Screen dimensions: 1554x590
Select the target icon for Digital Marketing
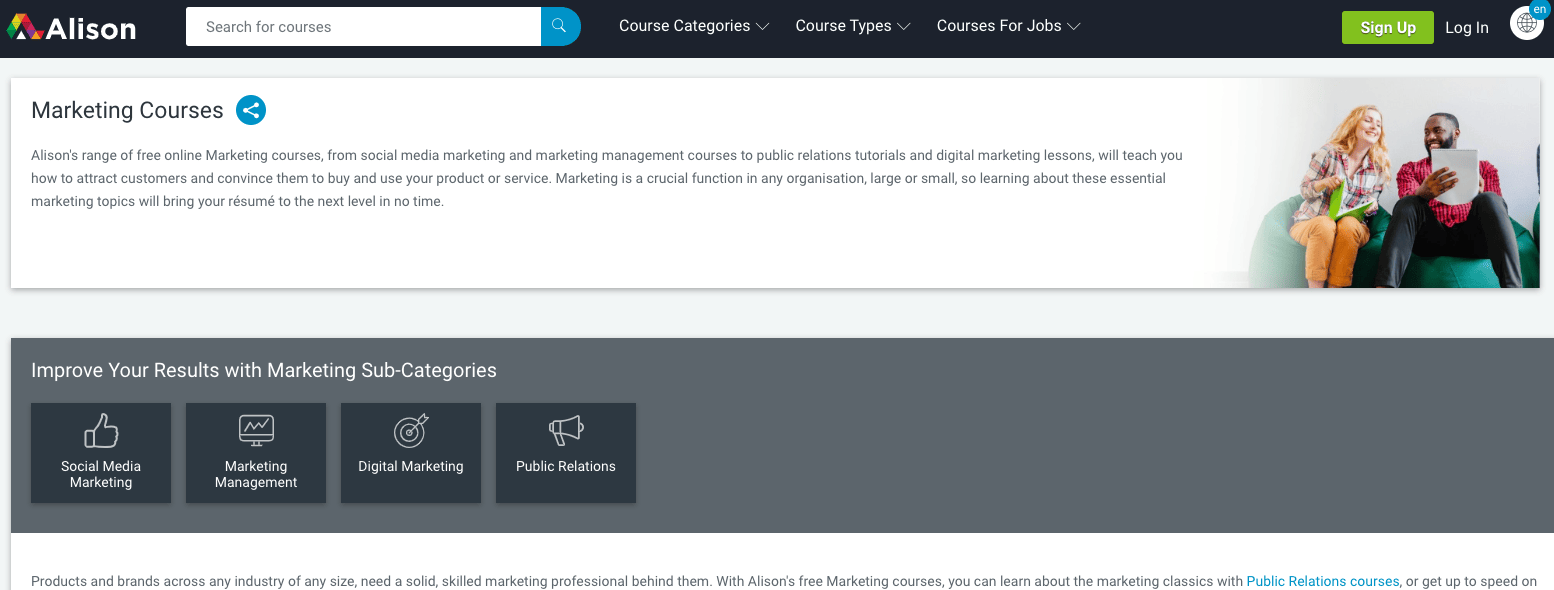pos(411,431)
